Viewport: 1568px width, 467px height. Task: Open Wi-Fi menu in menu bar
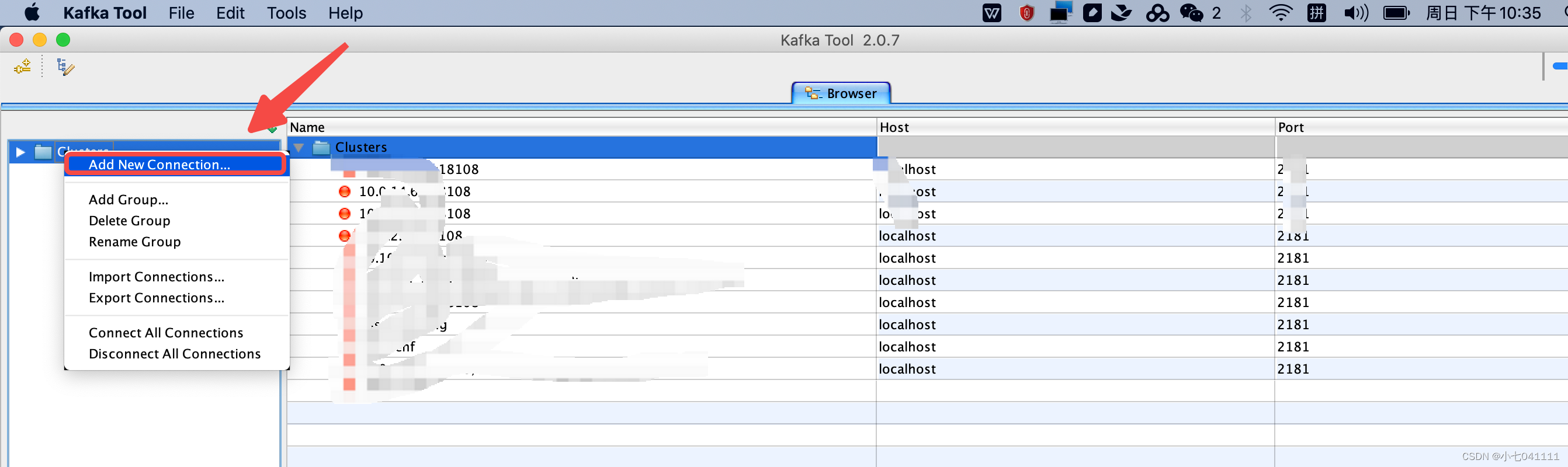coord(1281,13)
